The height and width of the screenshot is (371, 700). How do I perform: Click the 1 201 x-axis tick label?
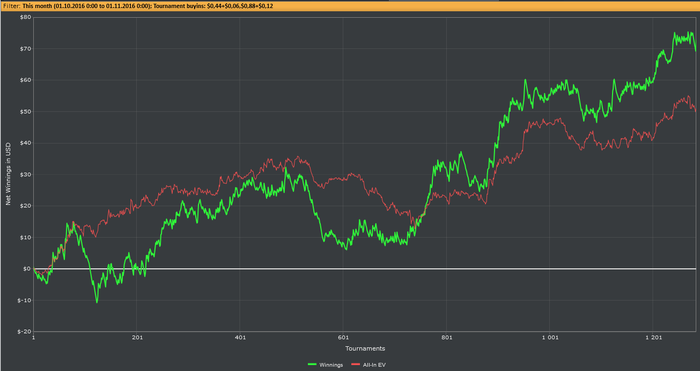click(x=653, y=338)
